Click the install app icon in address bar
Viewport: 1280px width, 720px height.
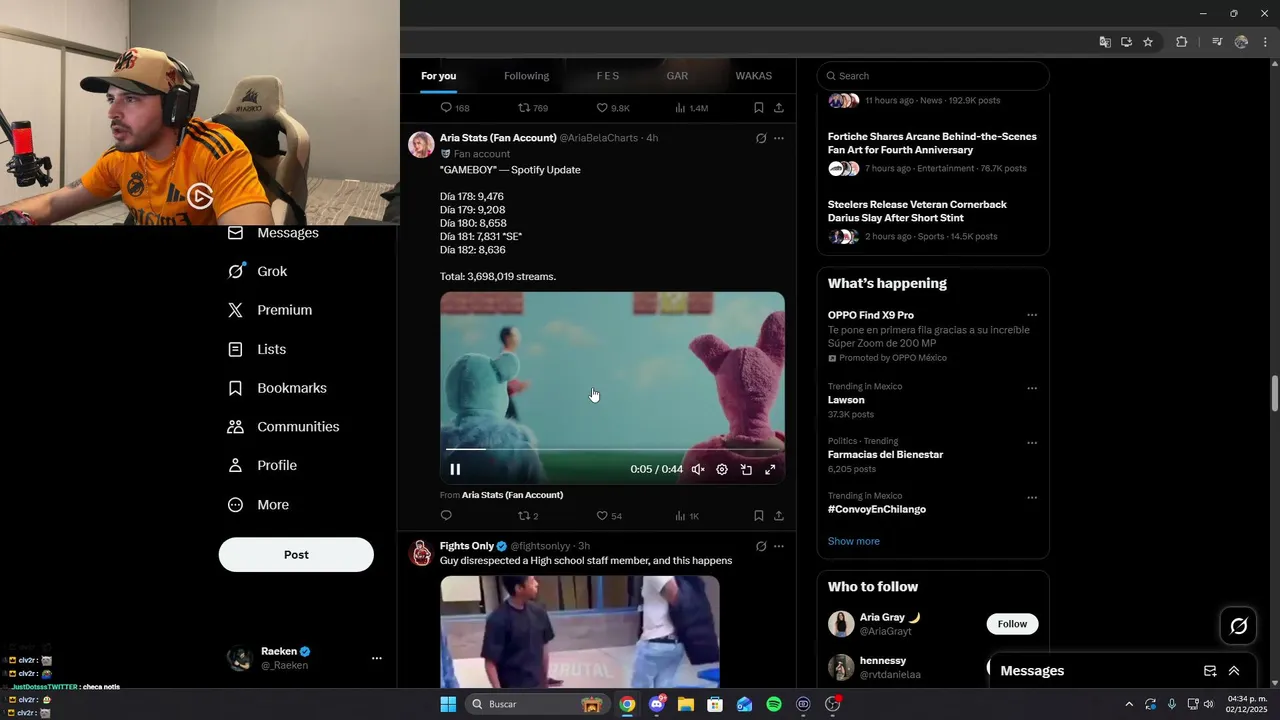(1126, 42)
